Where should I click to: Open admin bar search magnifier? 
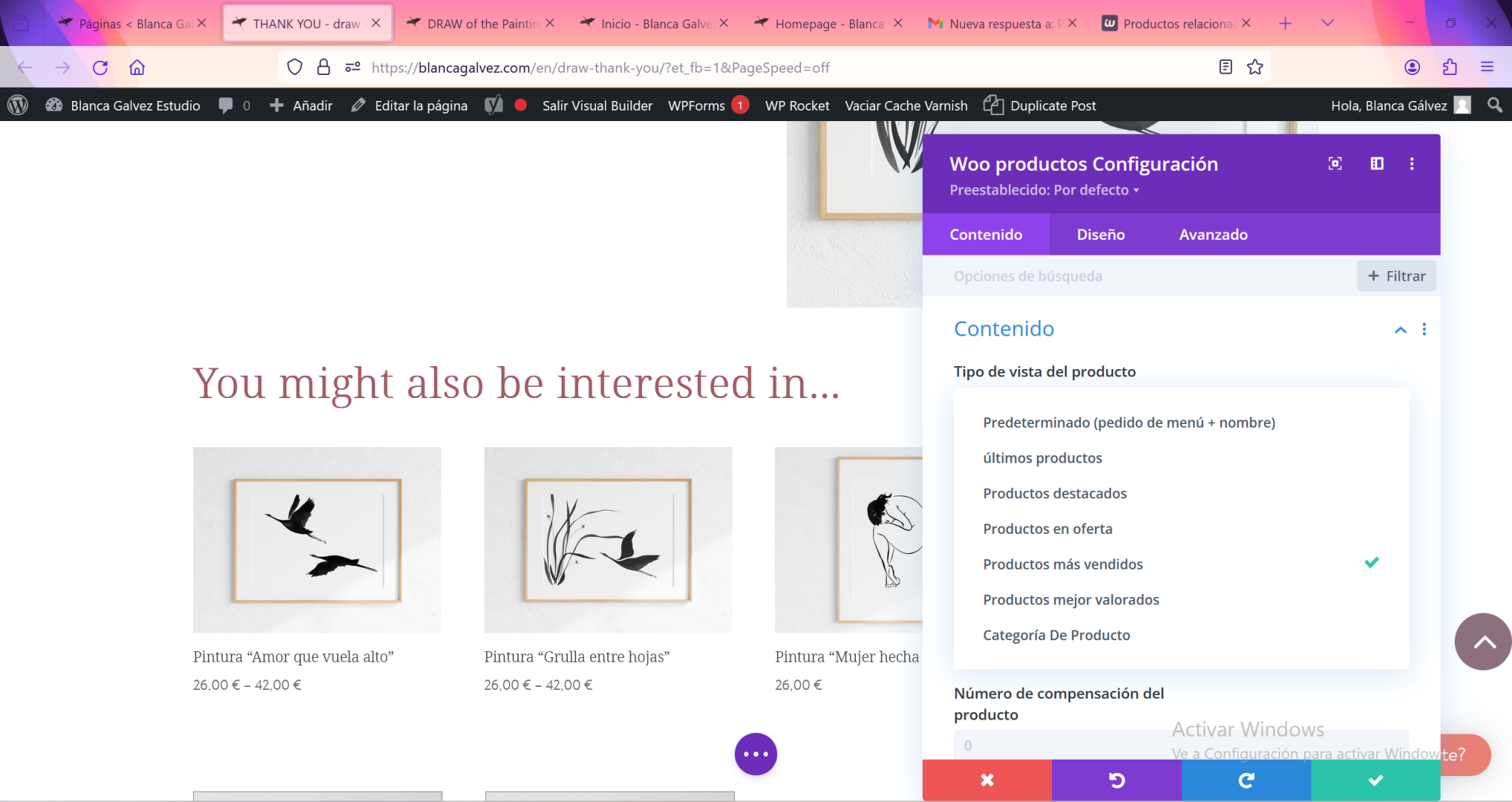[x=1495, y=105]
